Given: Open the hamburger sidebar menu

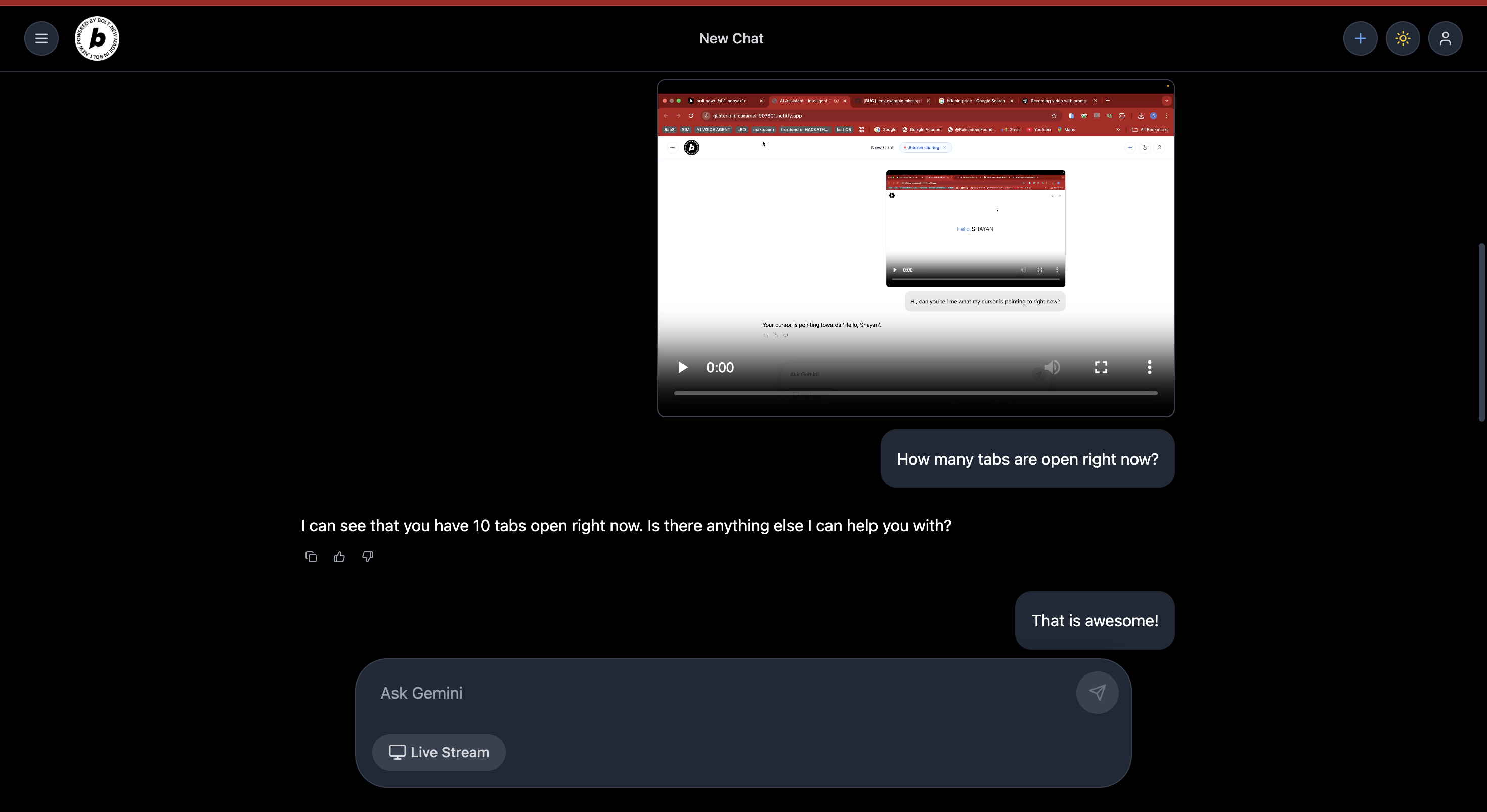Looking at the screenshot, I should coord(41,38).
